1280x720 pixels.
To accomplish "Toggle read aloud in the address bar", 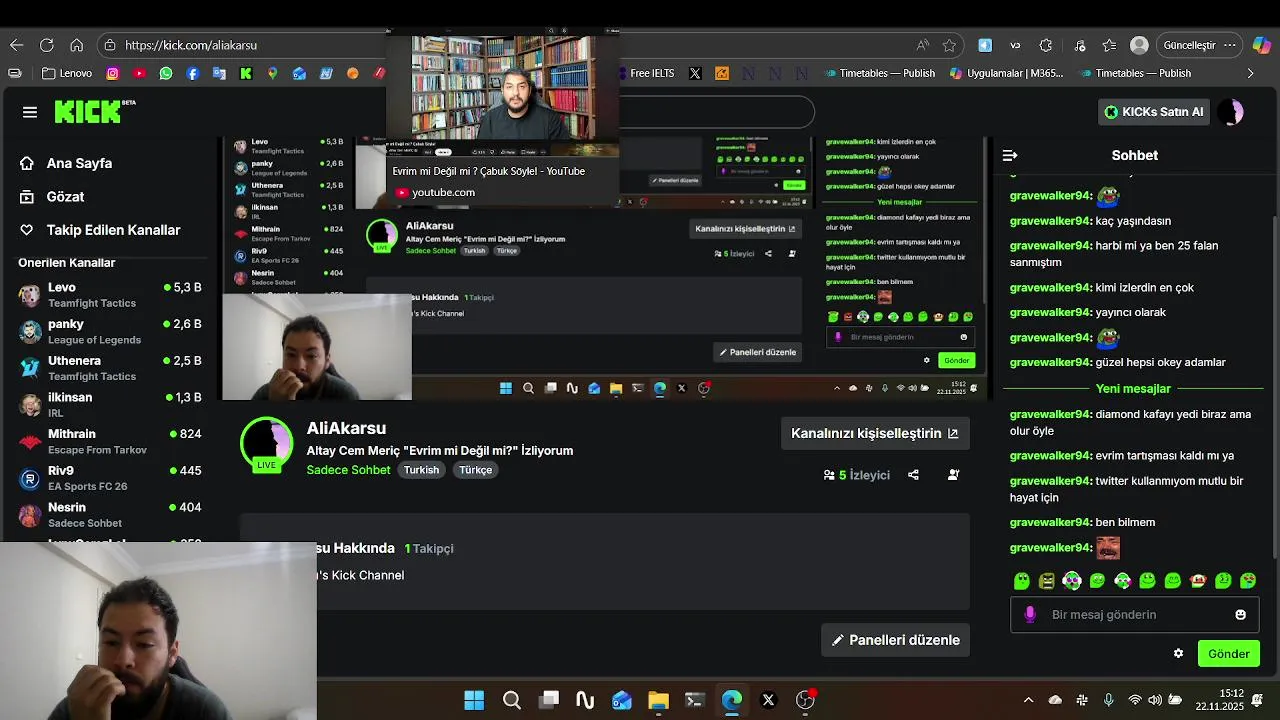I will coord(922,45).
